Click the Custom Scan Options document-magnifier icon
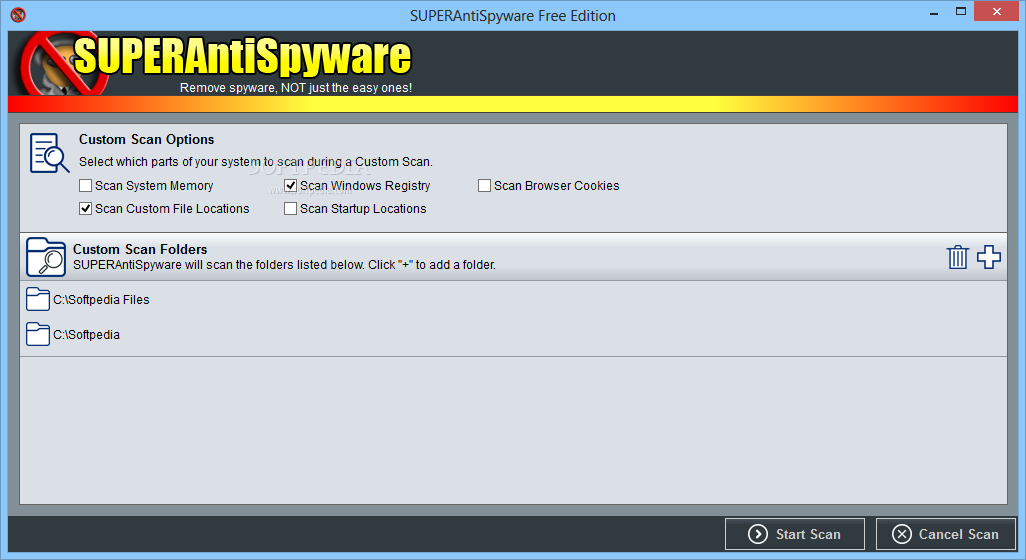The height and width of the screenshot is (560, 1026). (x=49, y=154)
